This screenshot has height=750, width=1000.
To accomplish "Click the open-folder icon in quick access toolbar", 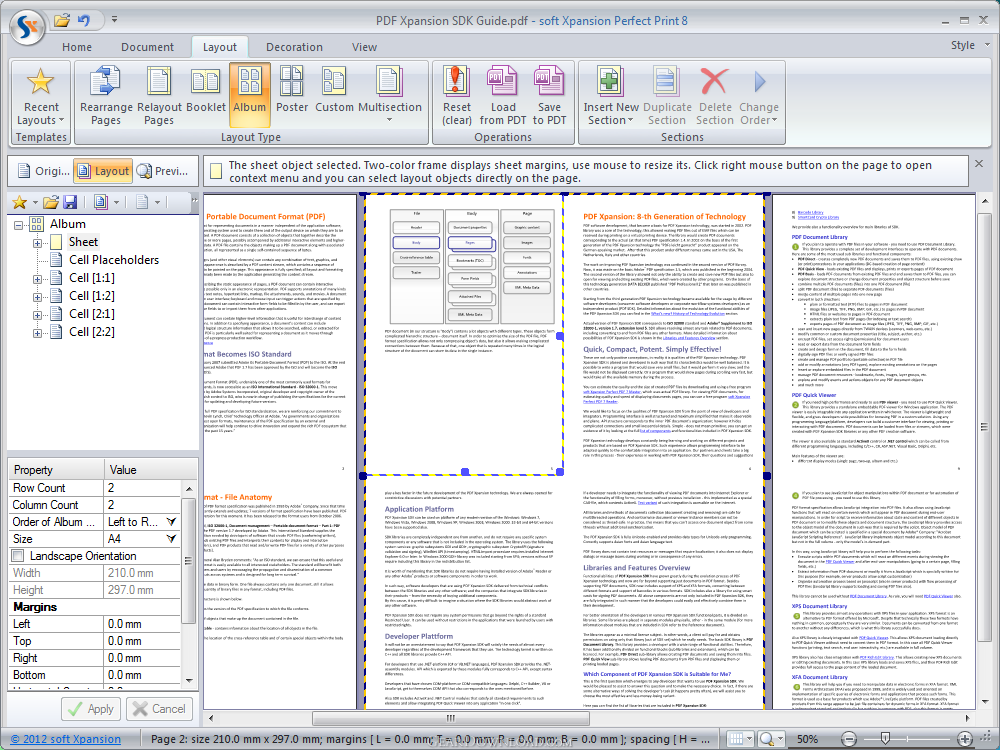I will pos(62,20).
